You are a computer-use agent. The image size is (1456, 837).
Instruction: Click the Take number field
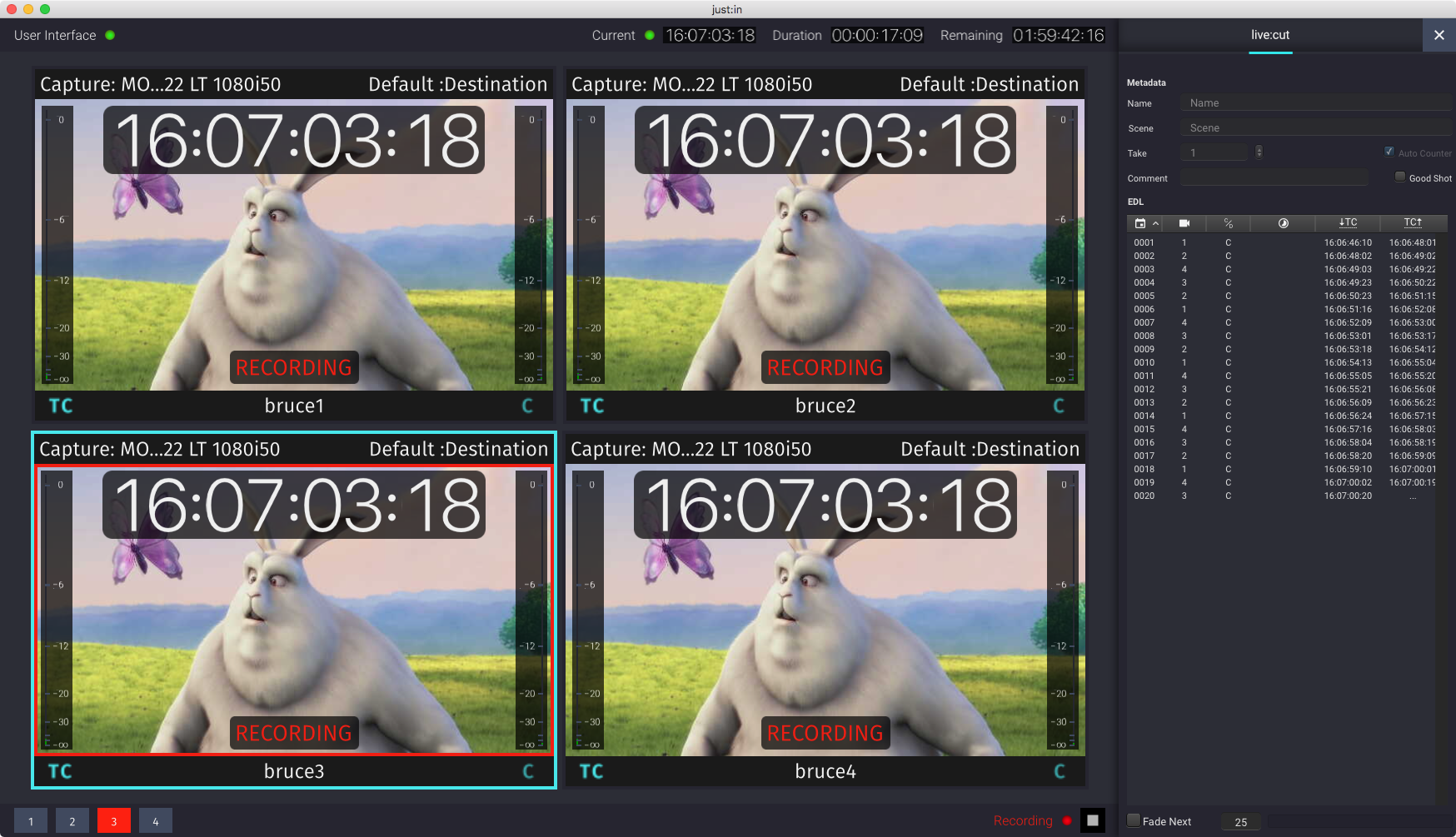coord(1214,152)
